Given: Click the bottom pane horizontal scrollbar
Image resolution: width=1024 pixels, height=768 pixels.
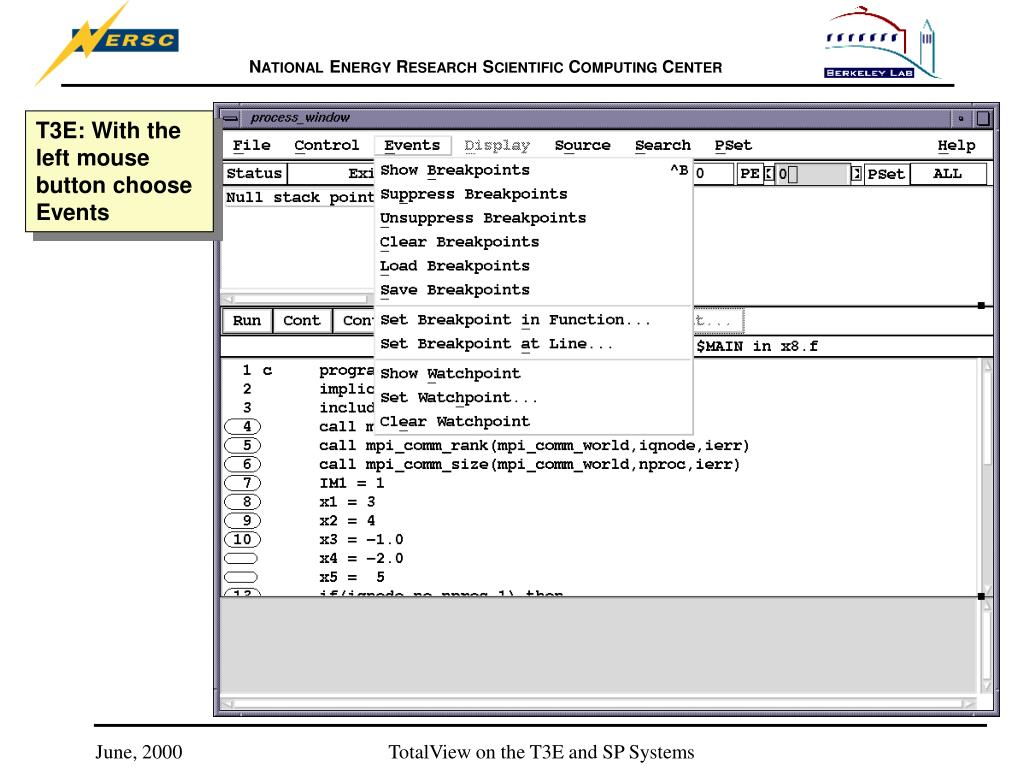Looking at the screenshot, I should click(598, 703).
